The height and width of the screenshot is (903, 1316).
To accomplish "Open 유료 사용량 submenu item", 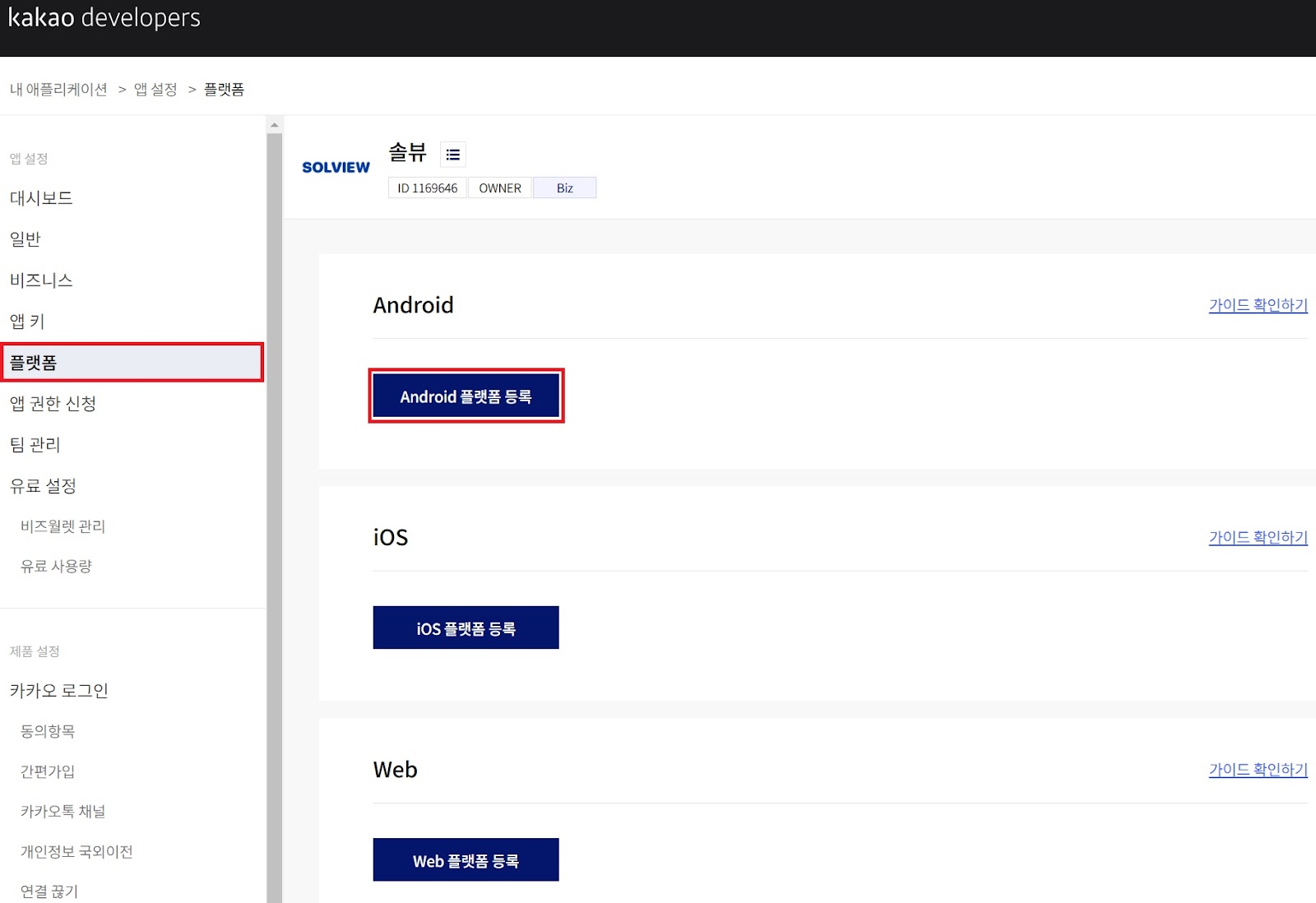I will pos(56,566).
